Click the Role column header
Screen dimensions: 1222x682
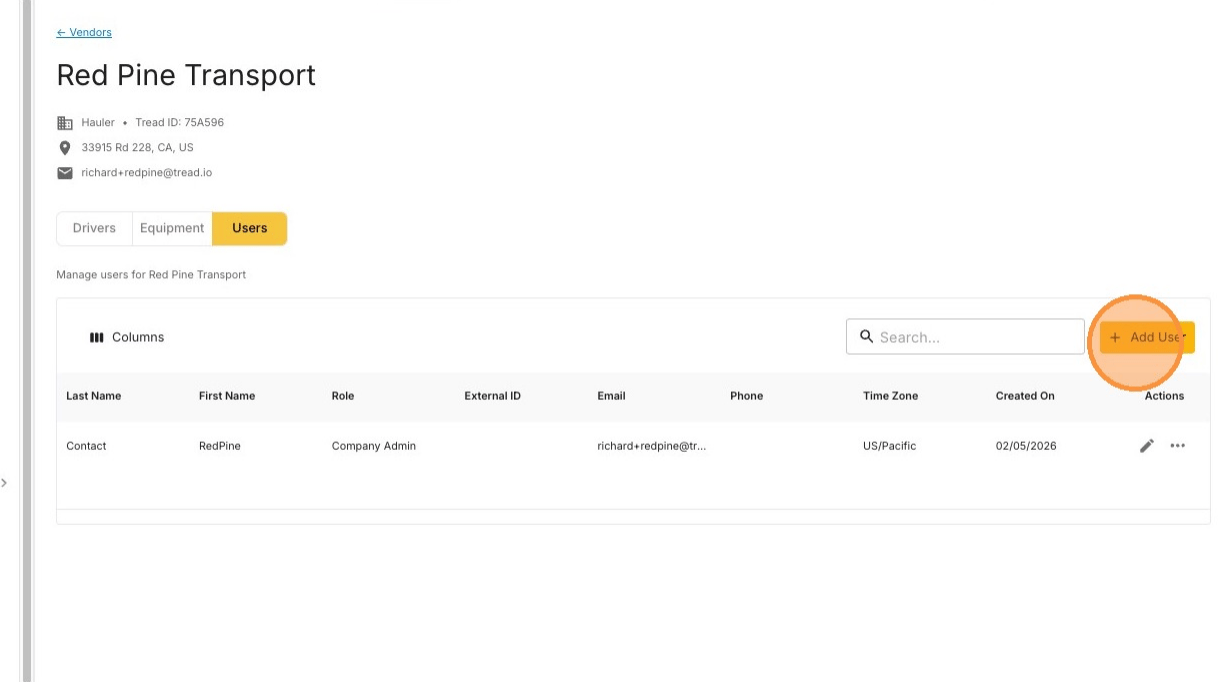pyautogui.click(x=343, y=396)
